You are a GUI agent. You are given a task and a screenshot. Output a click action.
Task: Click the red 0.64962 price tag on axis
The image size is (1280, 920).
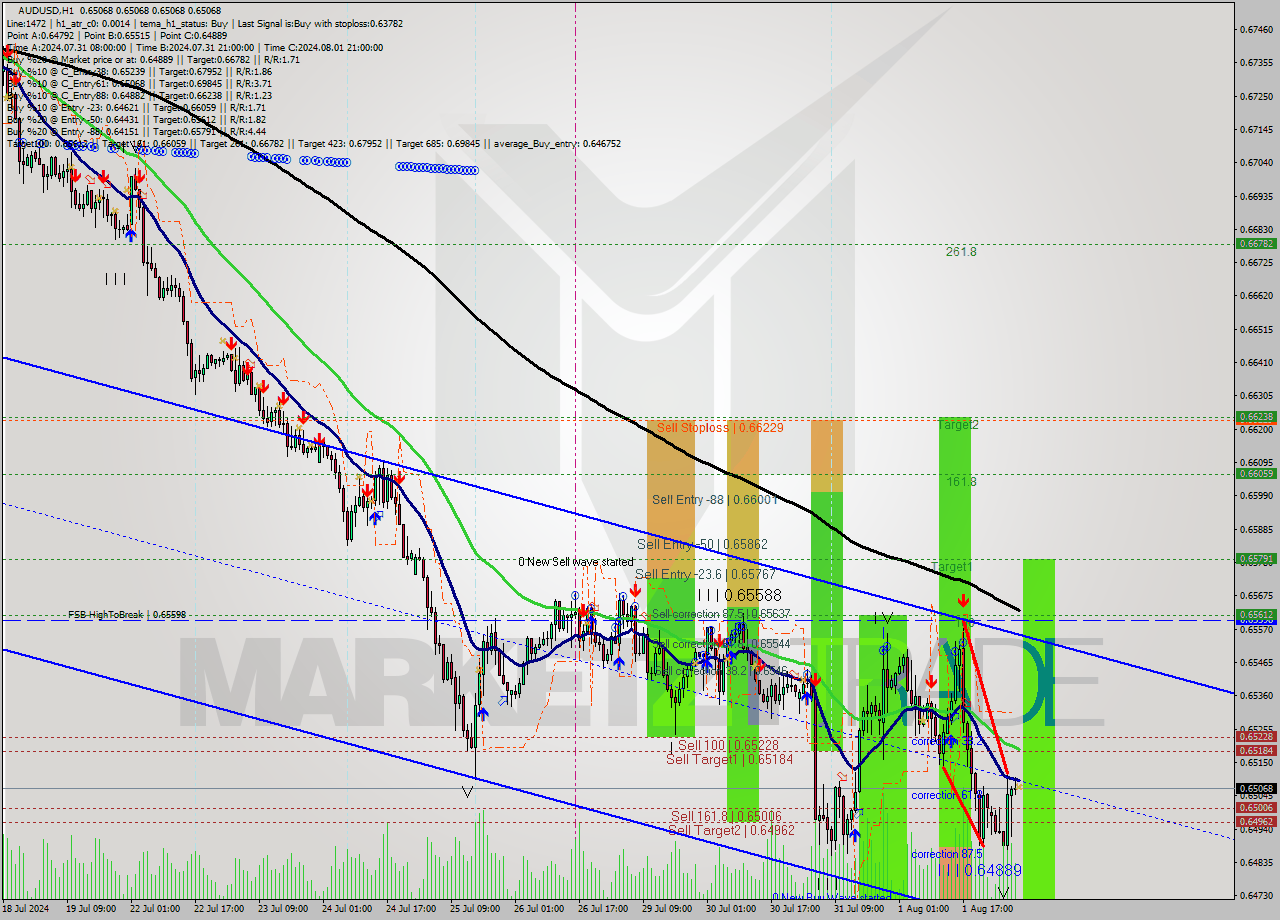click(1256, 822)
